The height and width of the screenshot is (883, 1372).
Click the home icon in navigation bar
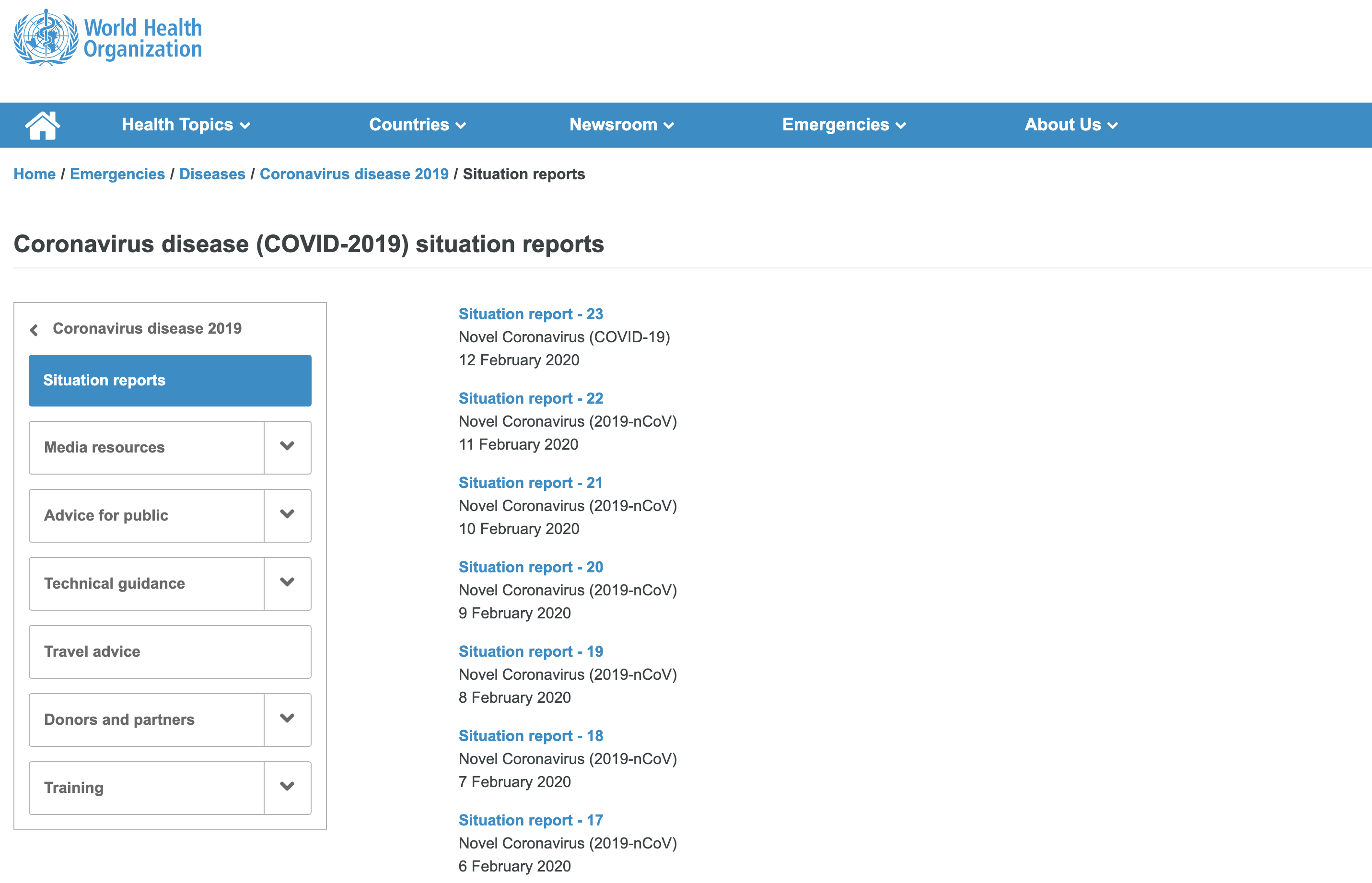[x=43, y=125]
